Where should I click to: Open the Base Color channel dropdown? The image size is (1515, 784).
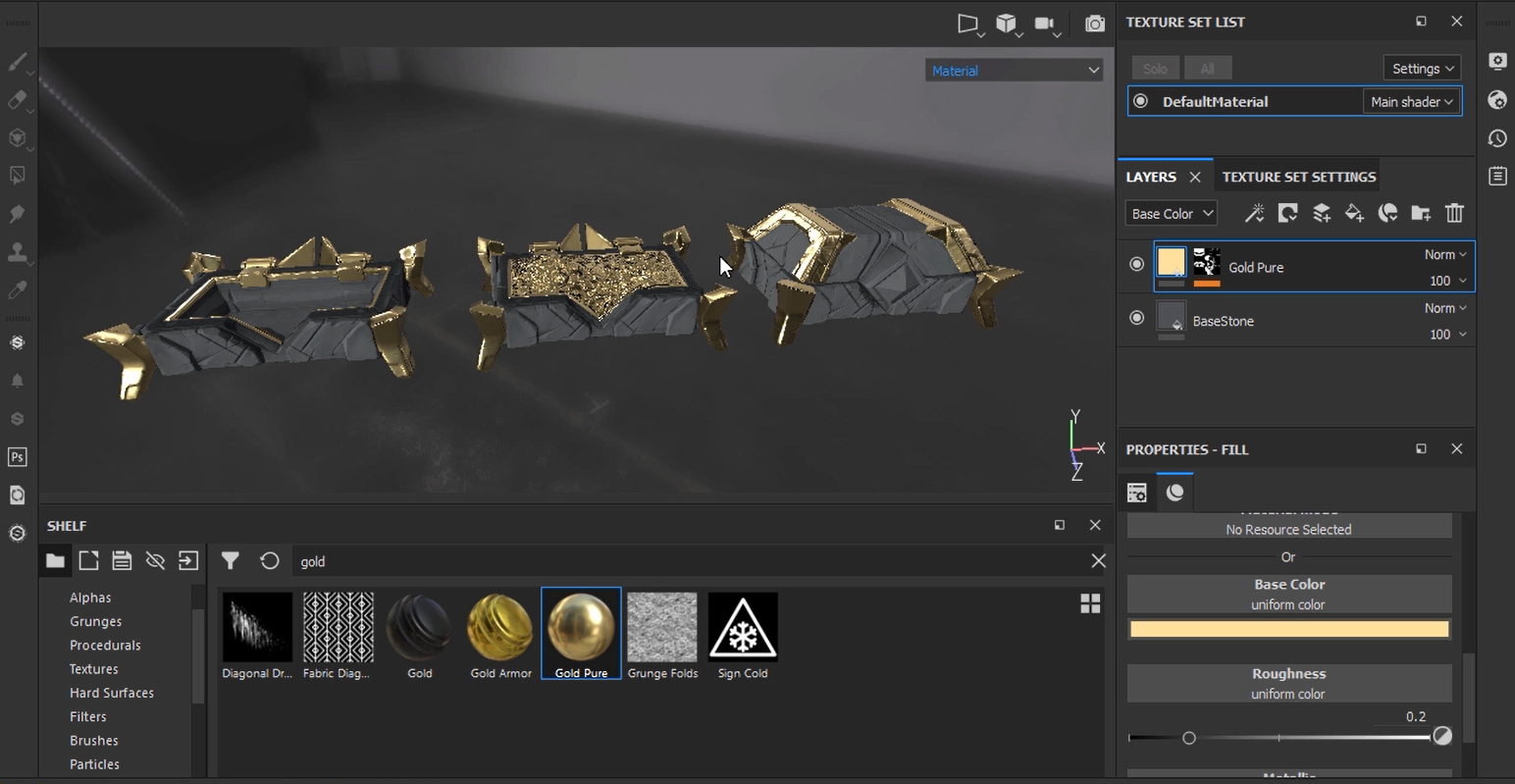(1172, 213)
